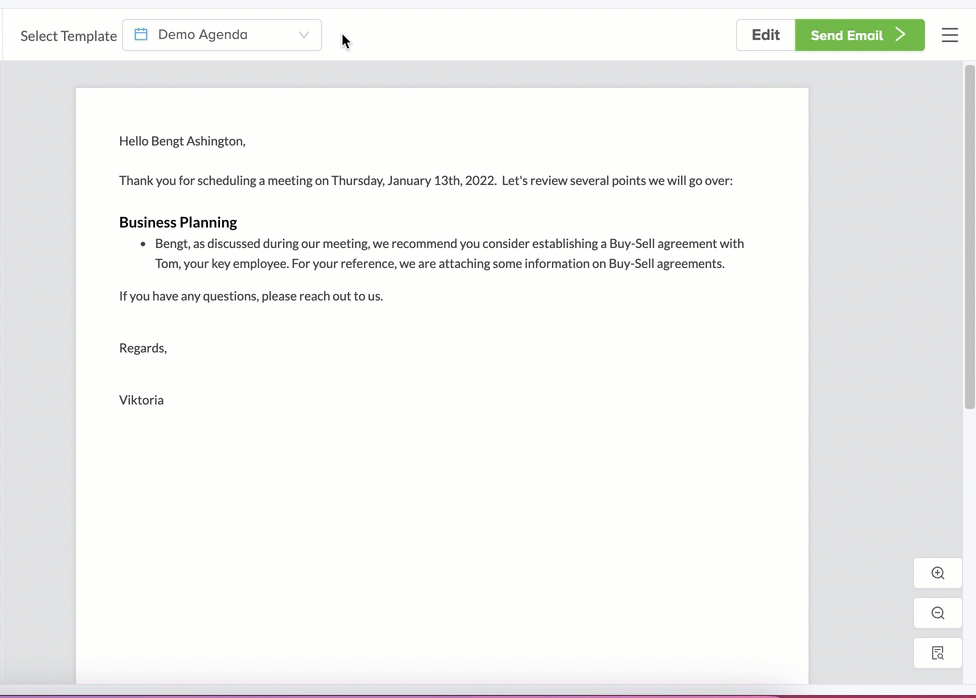Click the dropdown chevron next to Demo Agenda
The width and height of the screenshot is (976, 698).
tap(304, 35)
